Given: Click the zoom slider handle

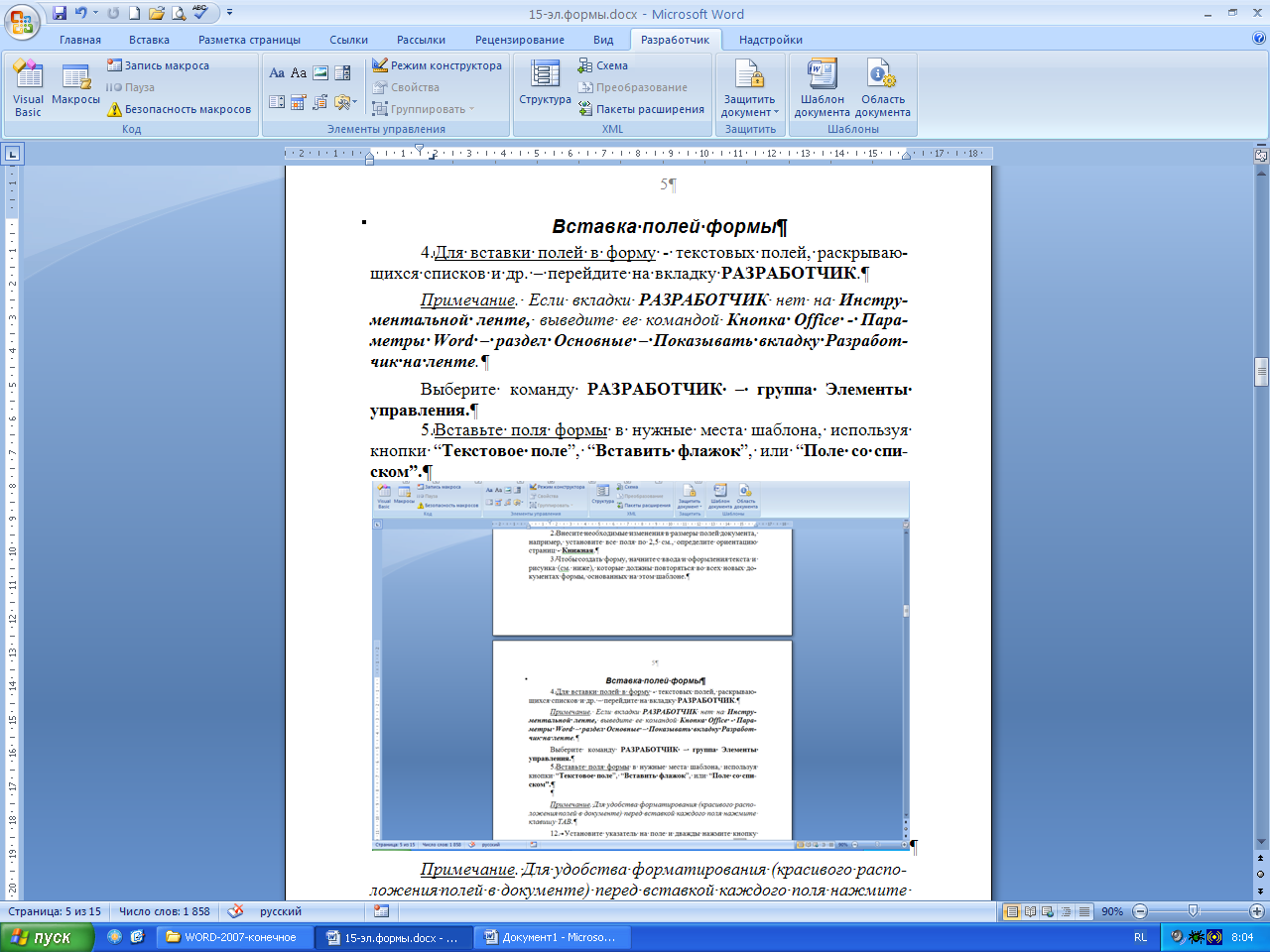Looking at the screenshot, I should point(1193,911).
